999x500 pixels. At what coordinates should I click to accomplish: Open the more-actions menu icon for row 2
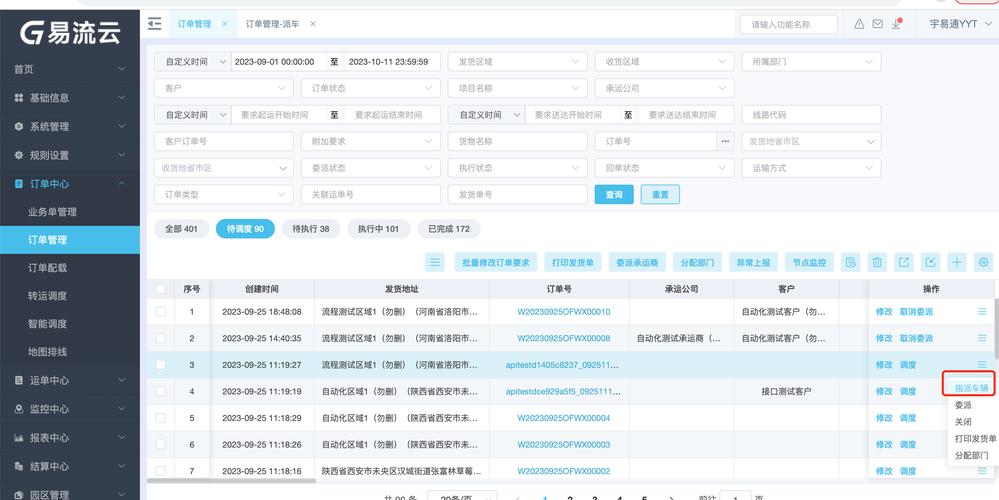click(x=982, y=338)
